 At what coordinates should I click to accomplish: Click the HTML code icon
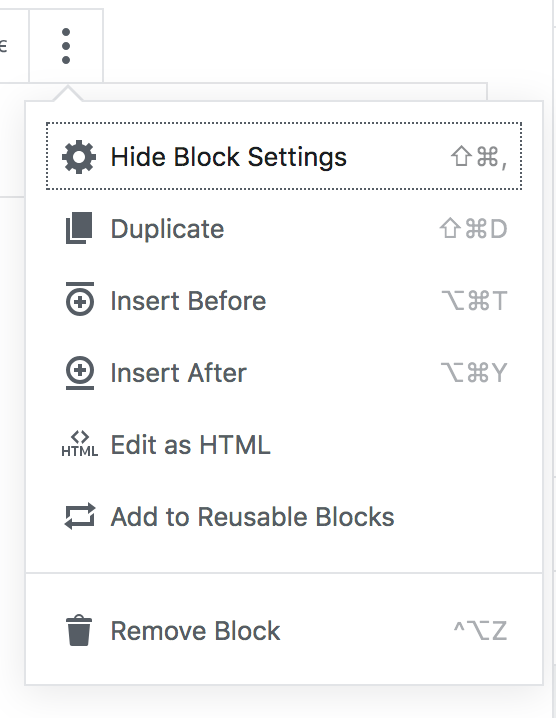(80, 444)
